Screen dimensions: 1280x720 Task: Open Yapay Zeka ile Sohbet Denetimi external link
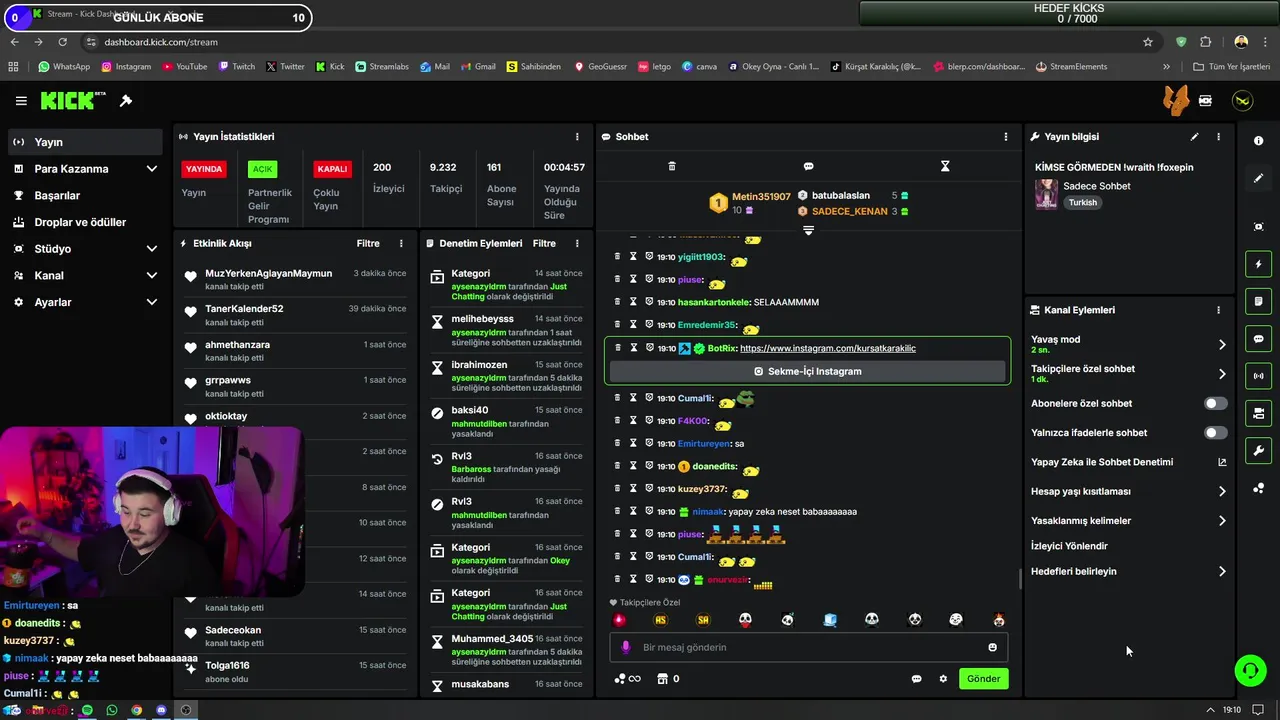pyautogui.click(x=1222, y=462)
